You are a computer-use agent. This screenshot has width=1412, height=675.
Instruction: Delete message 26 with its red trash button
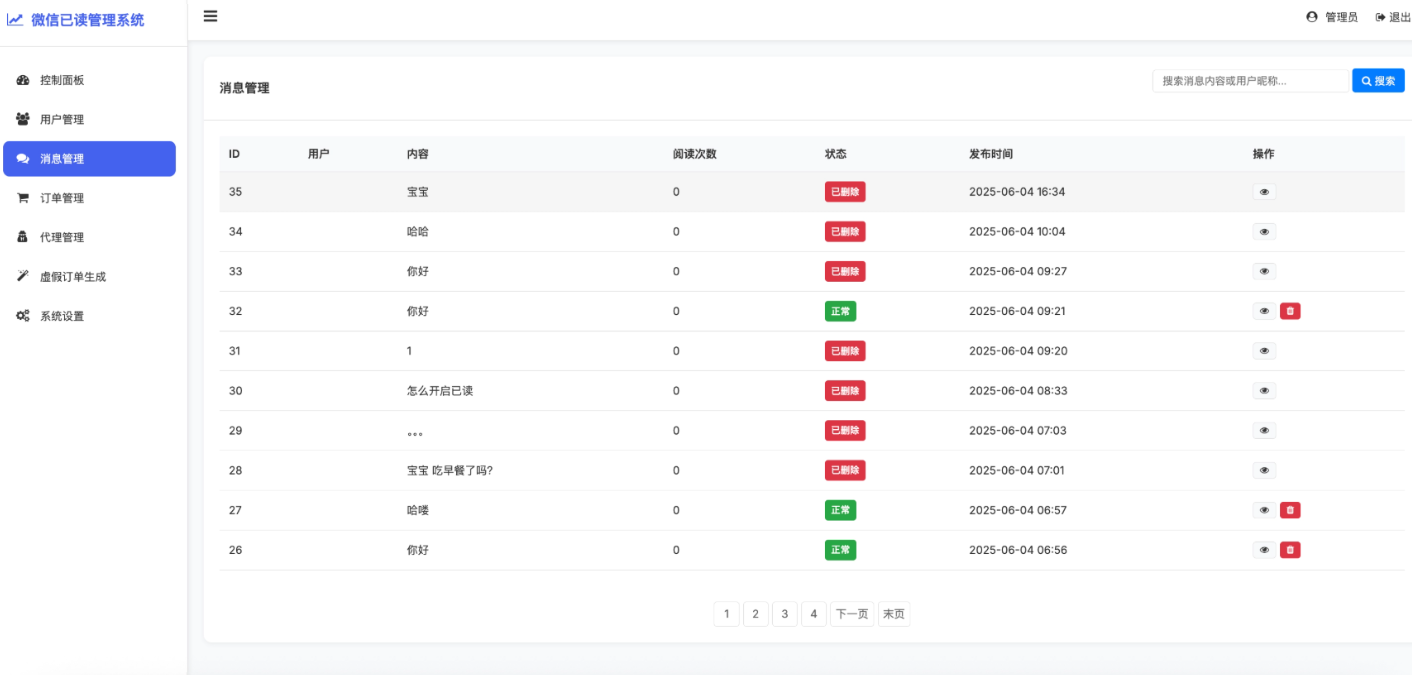tap(1290, 549)
